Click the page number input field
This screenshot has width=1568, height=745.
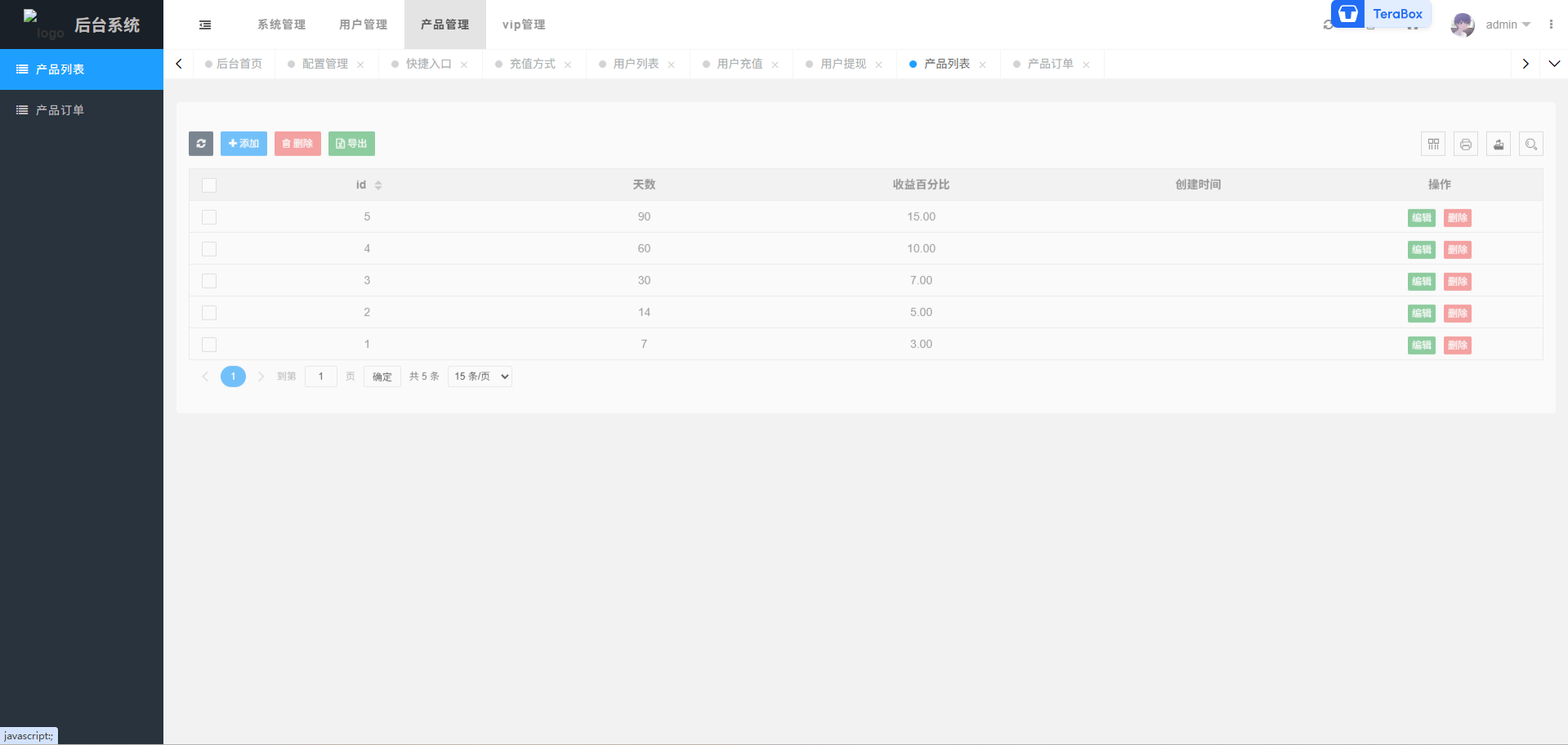[x=321, y=377]
